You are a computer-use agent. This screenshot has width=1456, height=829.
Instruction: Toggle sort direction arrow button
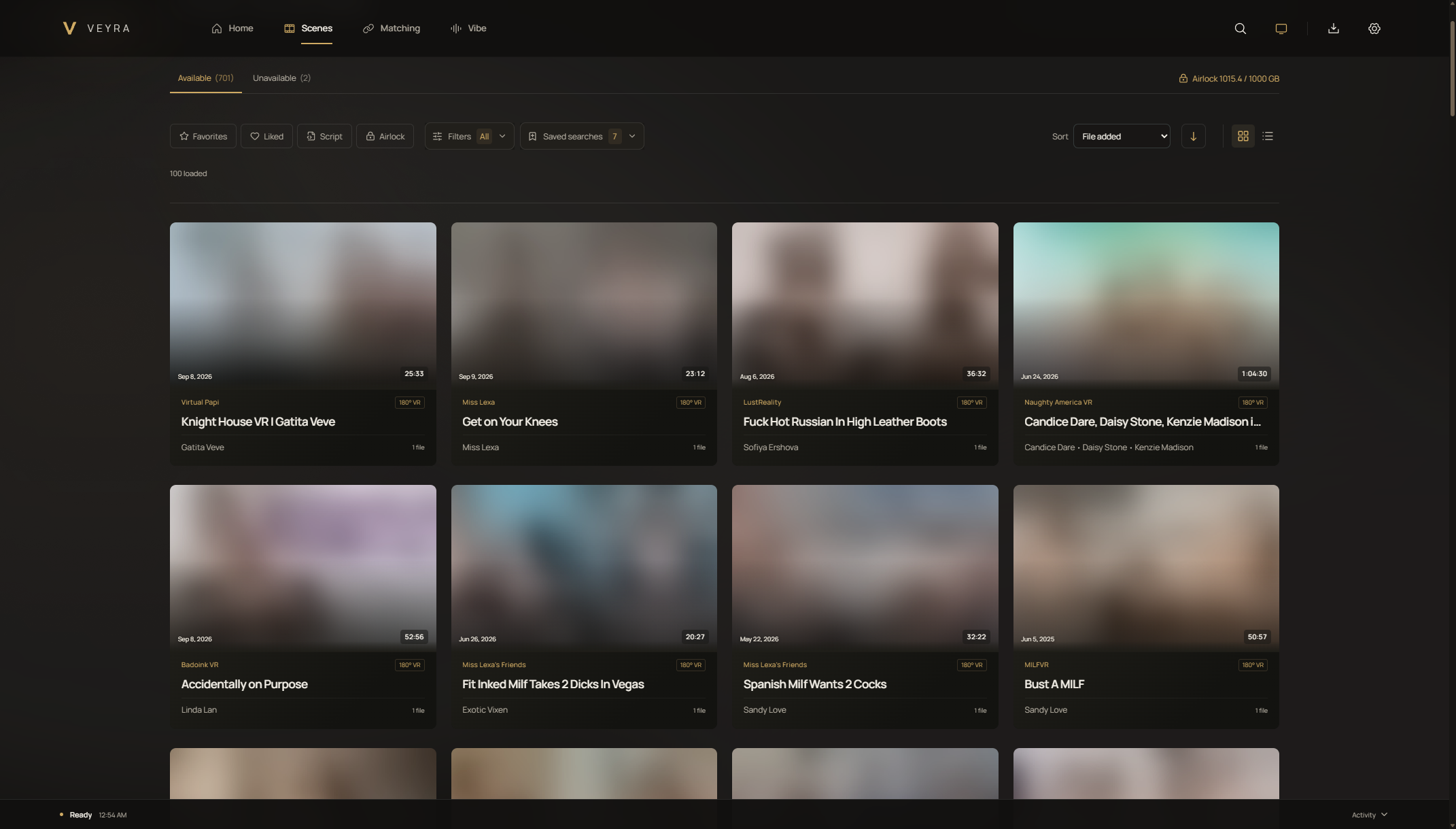[x=1194, y=136]
